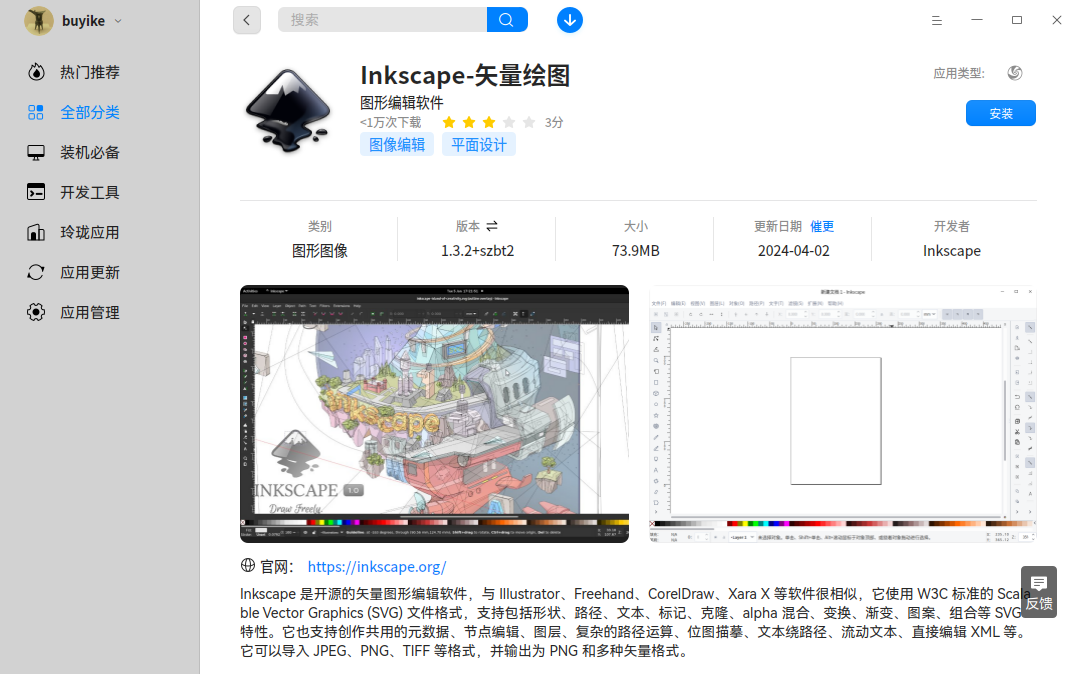Select 全部分类 in sidebar
The width and height of the screenshot is (1077, 674).
[x=90, y=112]
